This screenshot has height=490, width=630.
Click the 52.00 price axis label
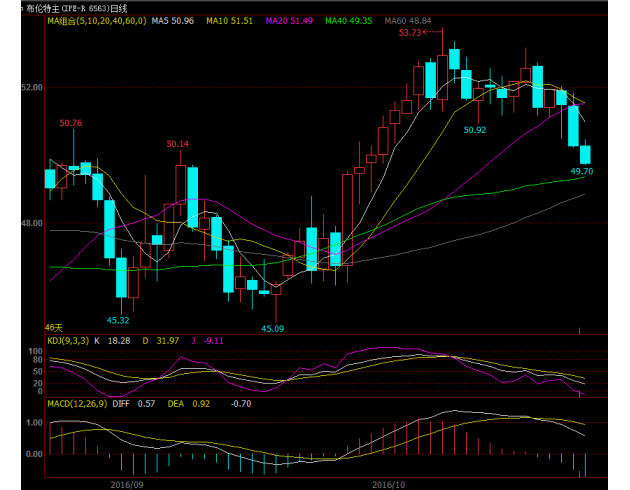[x=32, y=87]
